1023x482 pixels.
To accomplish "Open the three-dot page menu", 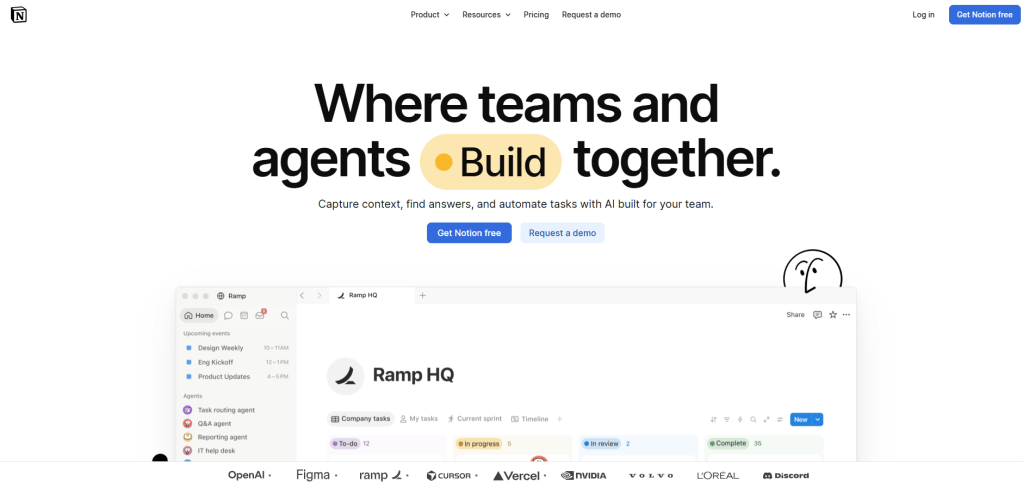I will point(846,315).
